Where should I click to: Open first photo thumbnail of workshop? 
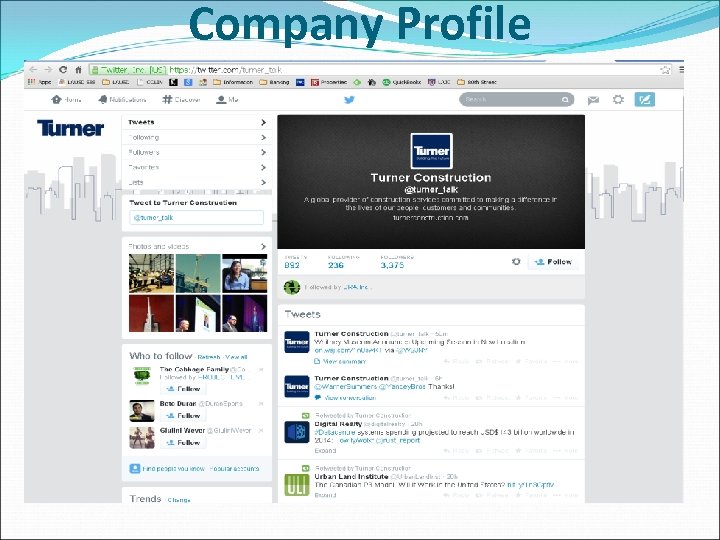[x=152, y=274]
